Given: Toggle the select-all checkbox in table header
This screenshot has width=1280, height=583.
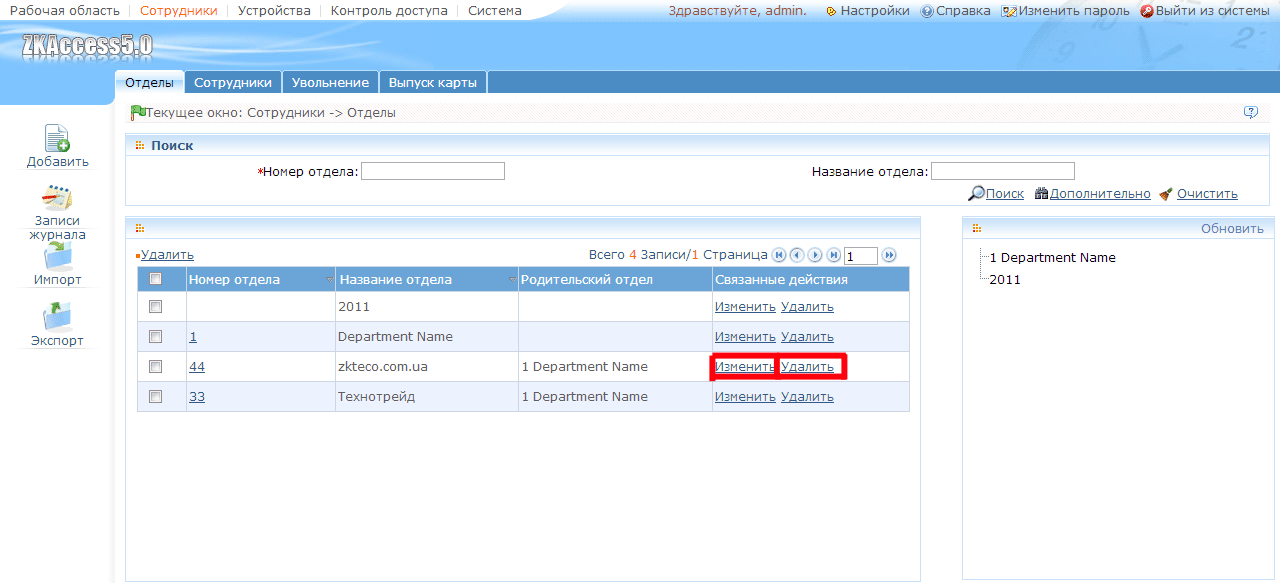Looking at the screenshot, I should [x=155, y=279].
